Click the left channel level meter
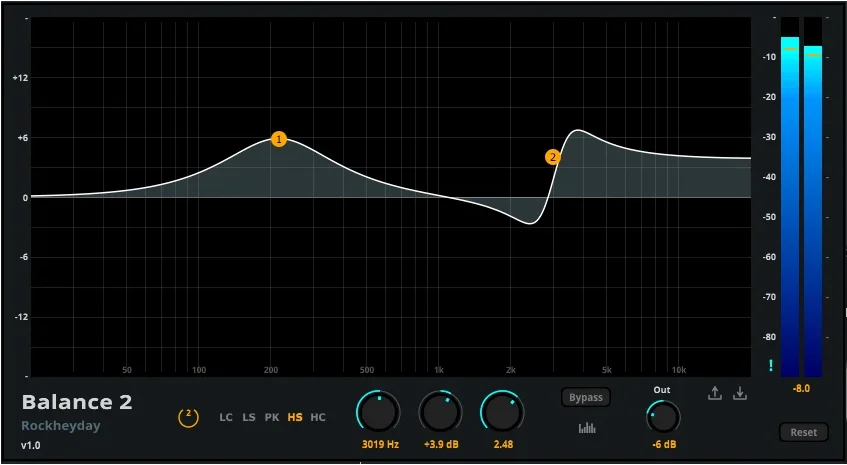The width and height of the screenshot is (847, 465). [790, 197]
